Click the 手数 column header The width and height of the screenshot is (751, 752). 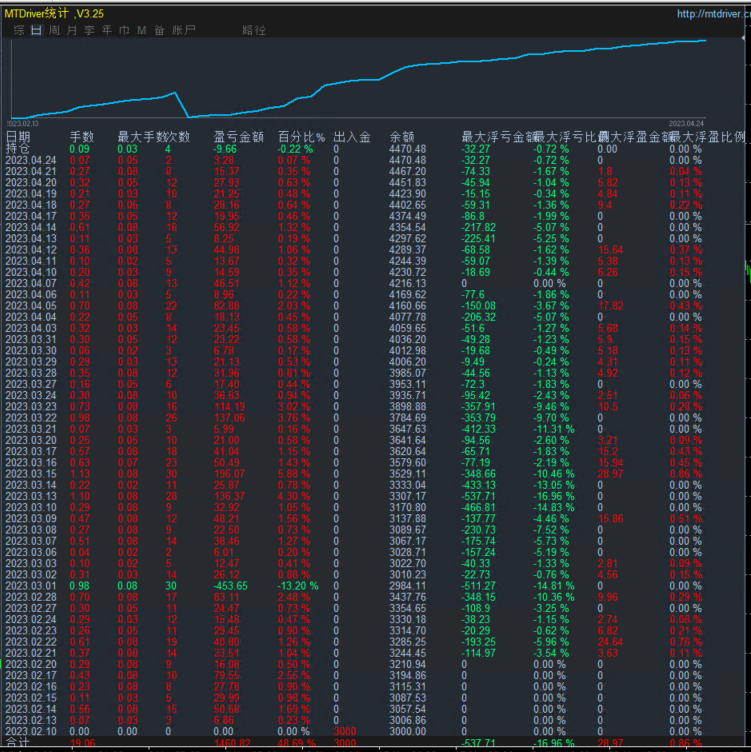(x=82, y=137)
